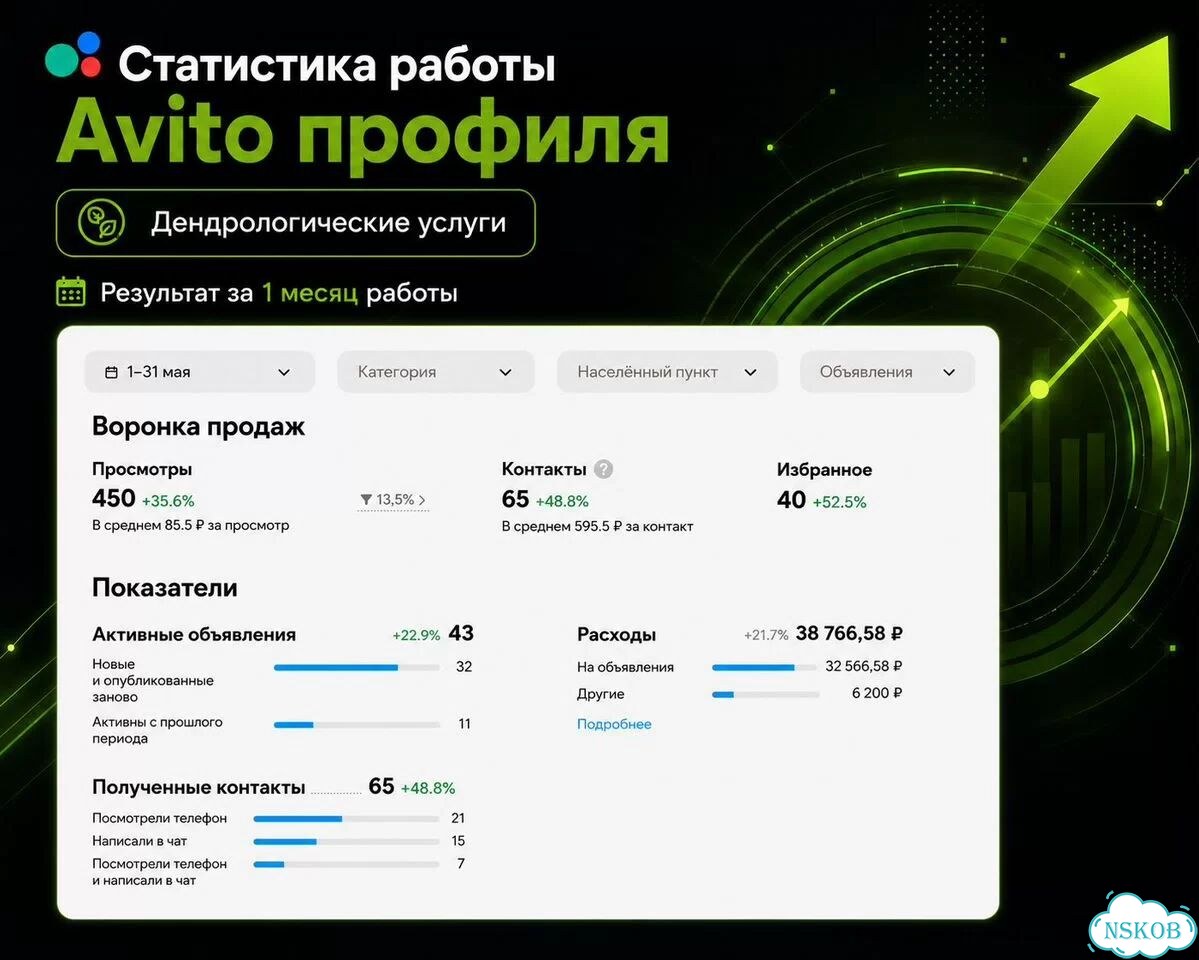Click the small calendar icon in date filter
This screenshot has height=960, width=1199.
112,373
